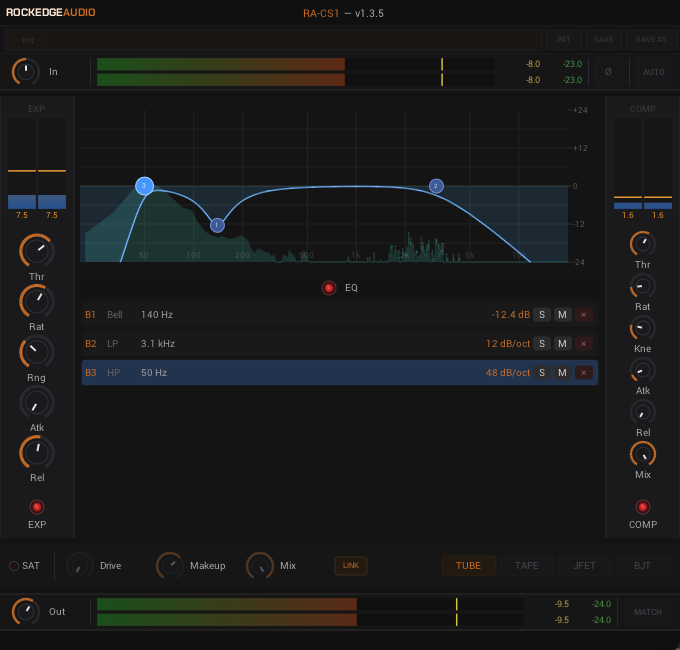Select the TUBE saturation mode
This screenshot has width=680, height=650.
[x=468, y=565]
